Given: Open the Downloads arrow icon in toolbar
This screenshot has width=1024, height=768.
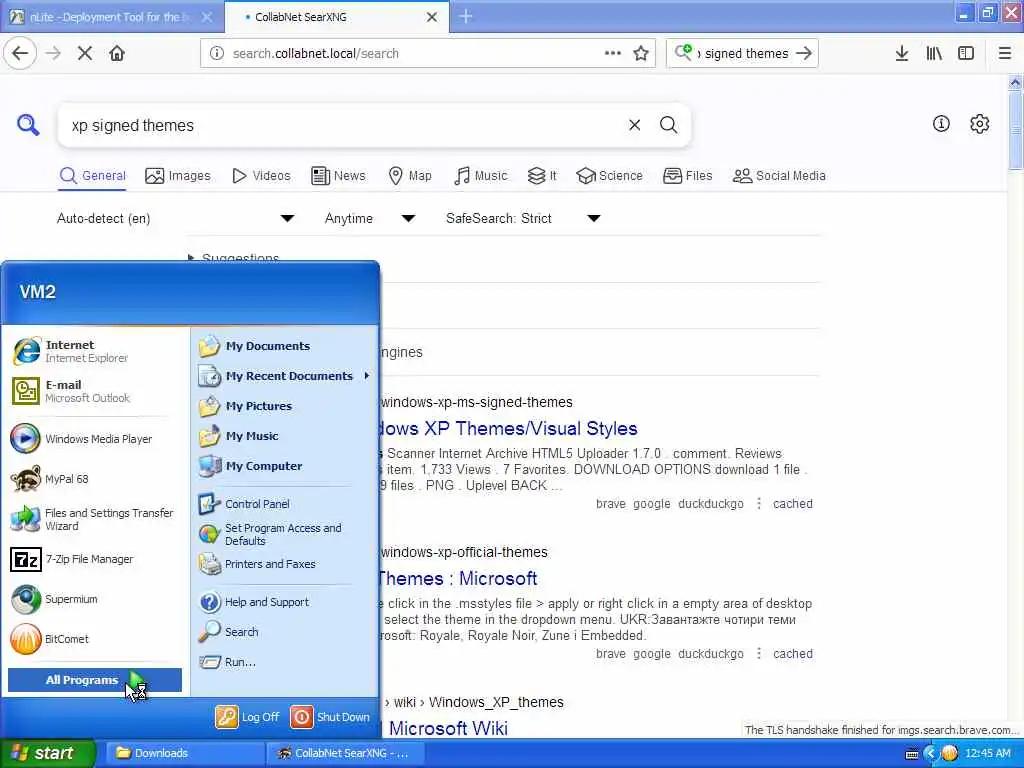Looking at the screenshot, I should [902, 54].
